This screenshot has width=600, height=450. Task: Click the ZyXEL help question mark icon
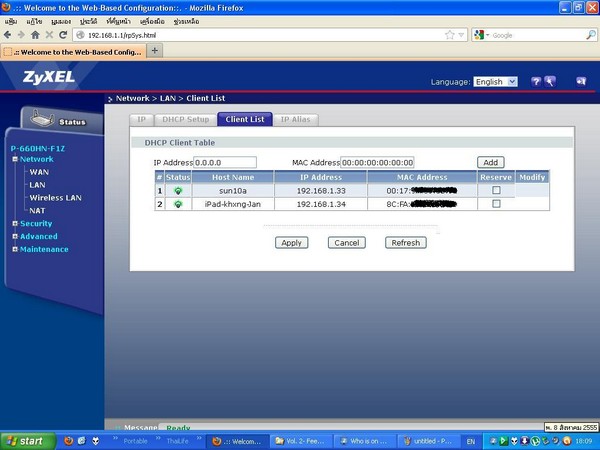[537, 81]
